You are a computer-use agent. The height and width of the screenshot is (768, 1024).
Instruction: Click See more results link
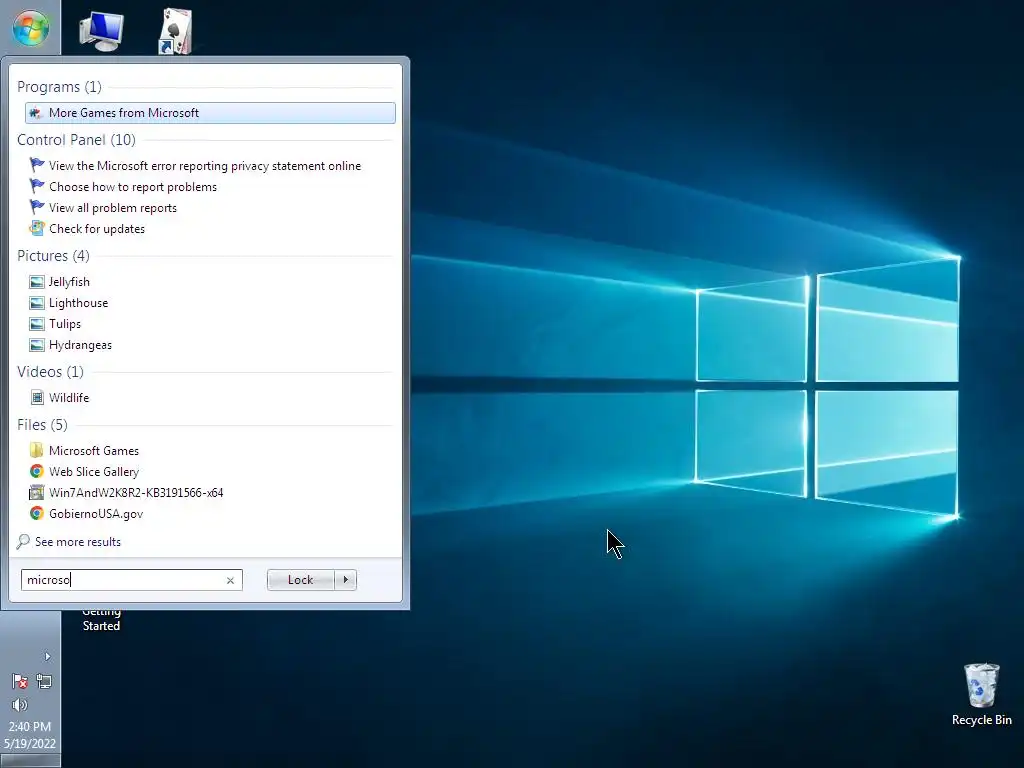(78, 541)
